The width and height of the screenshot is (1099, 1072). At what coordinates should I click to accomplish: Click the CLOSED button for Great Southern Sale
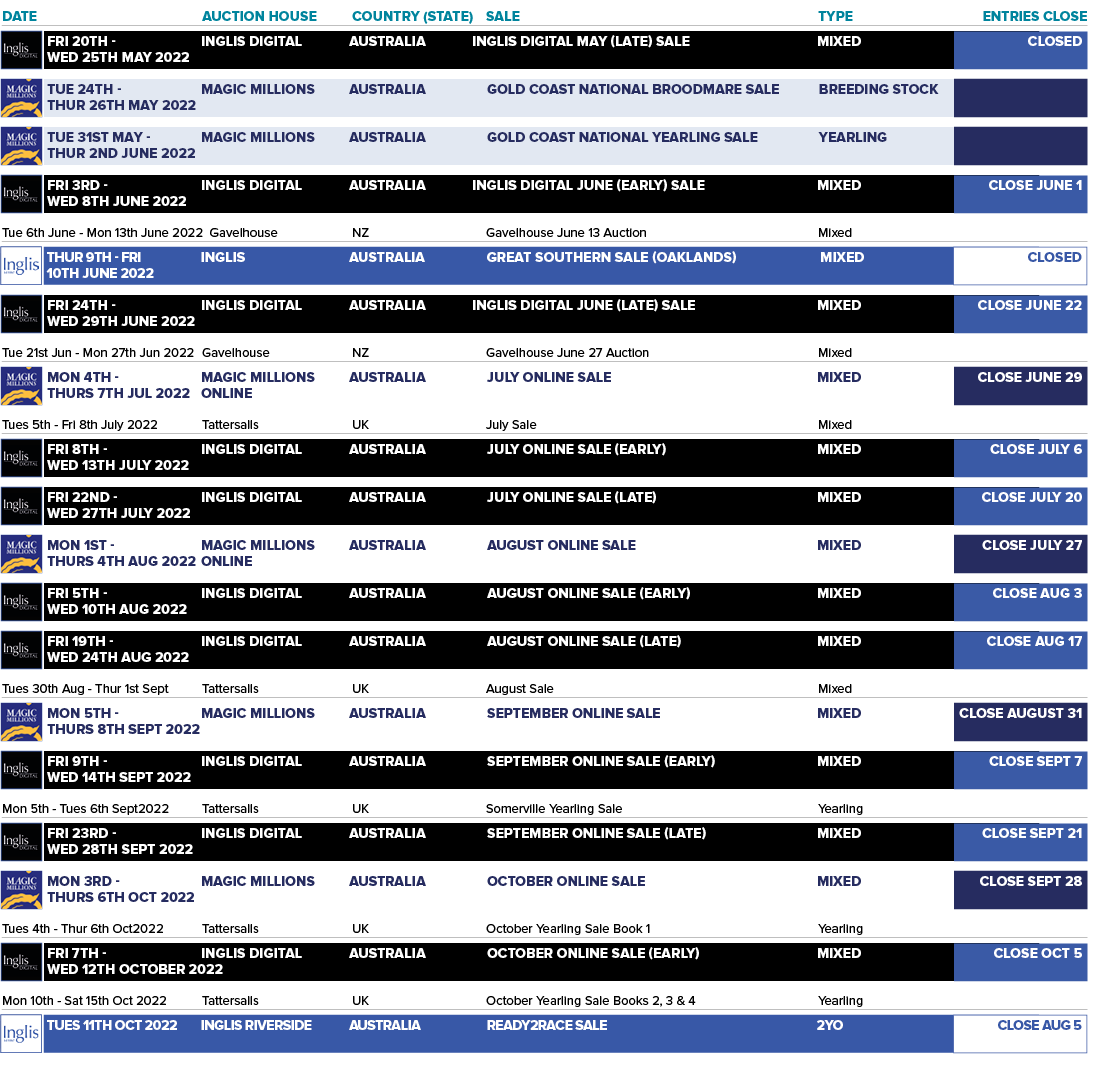1020,266
